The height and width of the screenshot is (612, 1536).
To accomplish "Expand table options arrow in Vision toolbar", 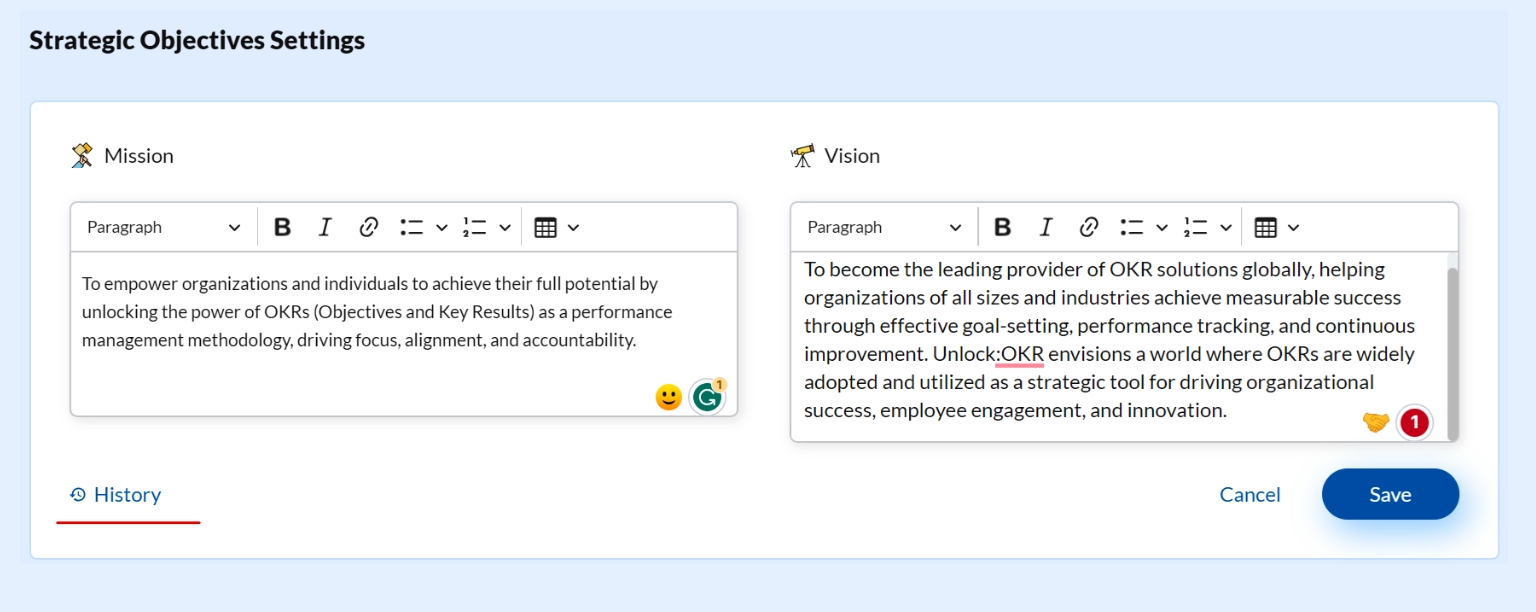I will pyautogui.click(x=1293, y=227).
